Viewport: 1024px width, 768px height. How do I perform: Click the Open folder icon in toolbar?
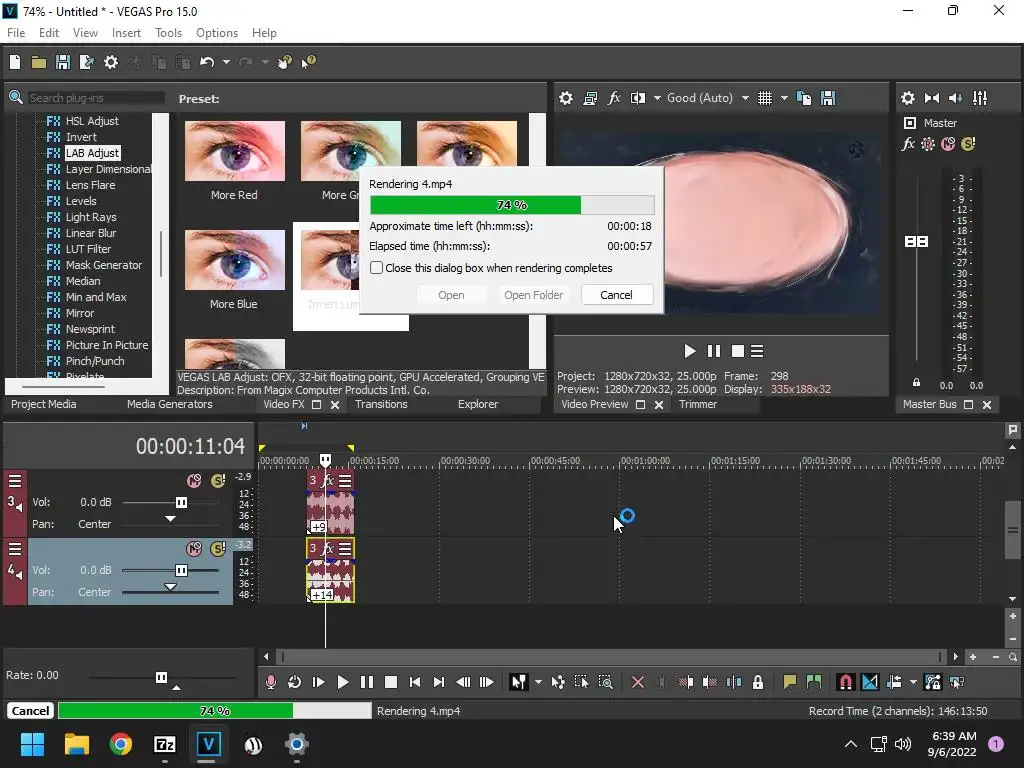39,62
